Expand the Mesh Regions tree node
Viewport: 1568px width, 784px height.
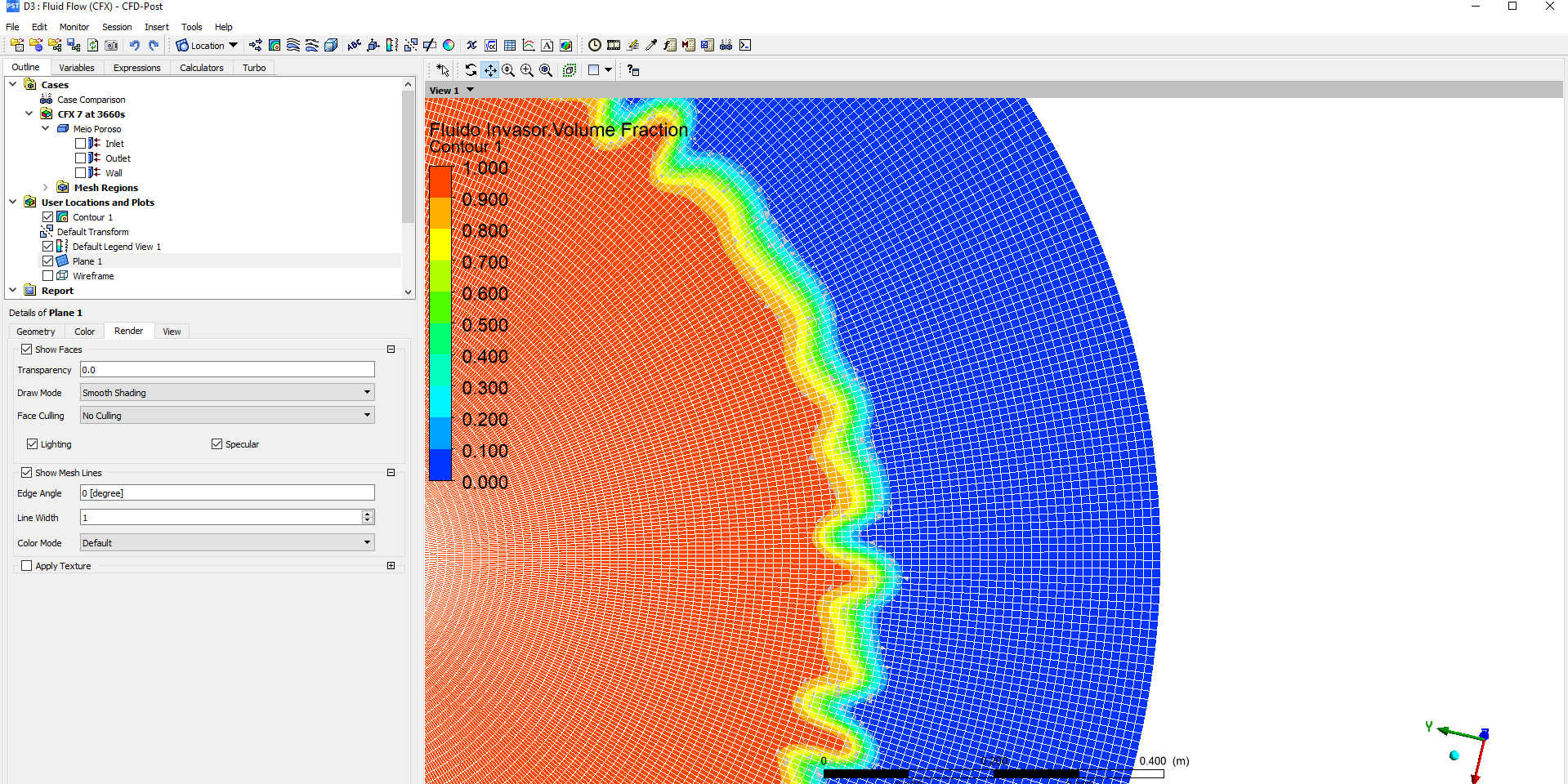(x=46, y=188)
